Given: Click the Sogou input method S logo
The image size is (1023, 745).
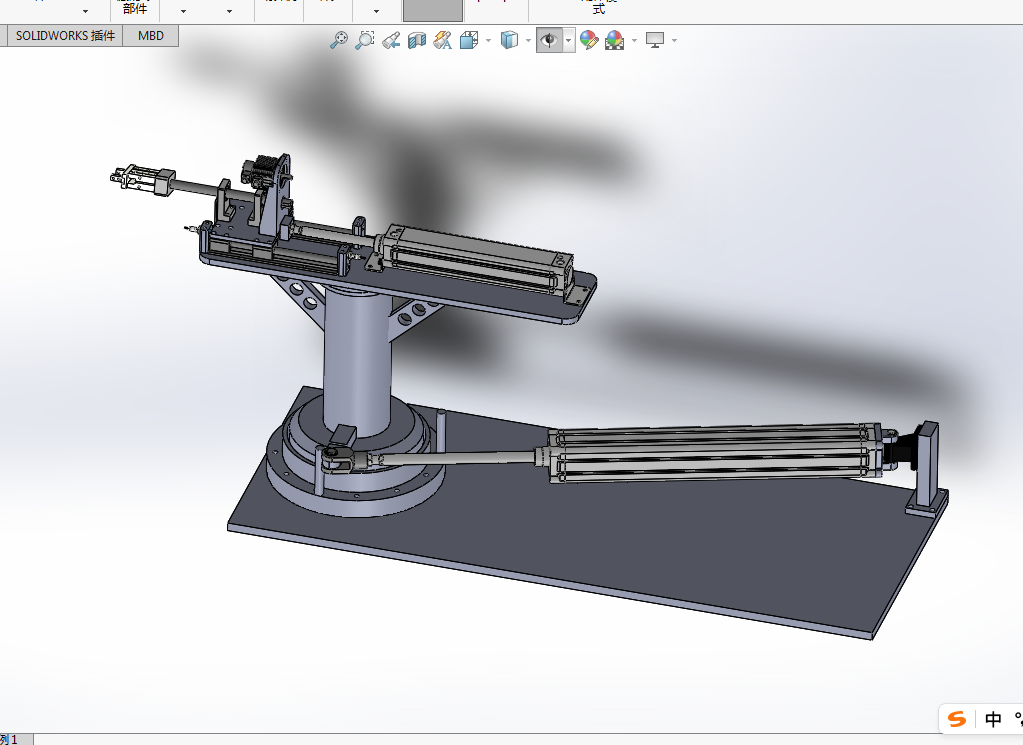Looking at the screenshot, I should click(x=958, y=719).
